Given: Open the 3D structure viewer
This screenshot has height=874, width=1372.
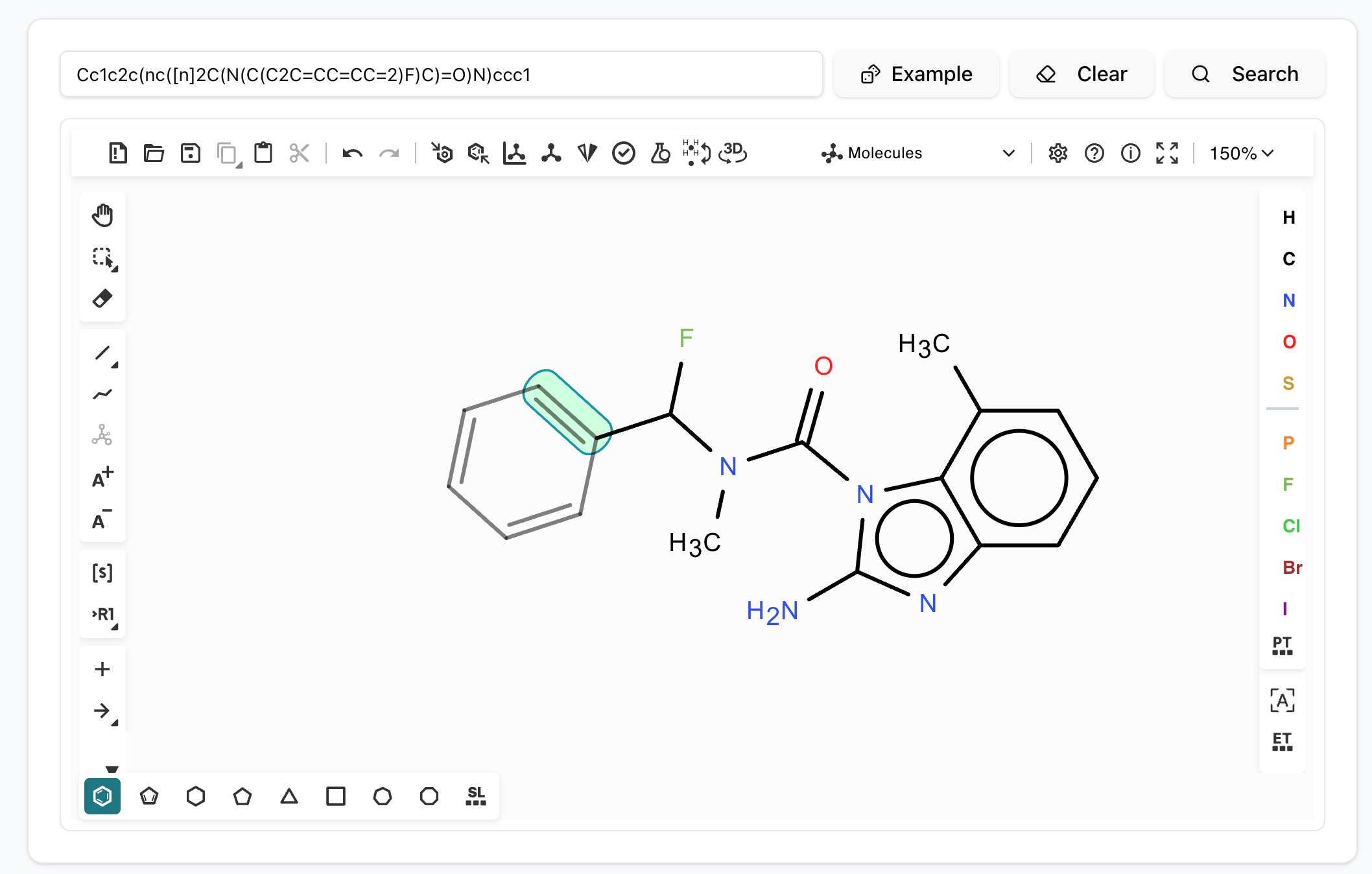Looking at the screenshot, I should click(733, 152).
